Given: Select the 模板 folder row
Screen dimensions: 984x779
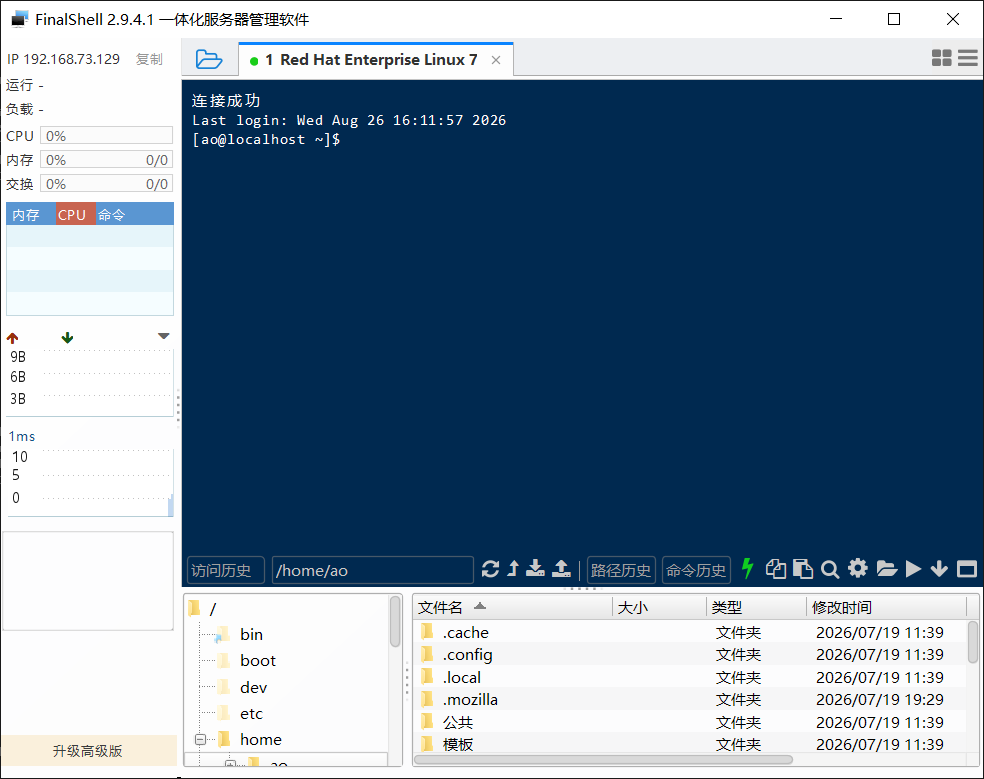Looking at the screenshot, I should (x=690, y=744).
